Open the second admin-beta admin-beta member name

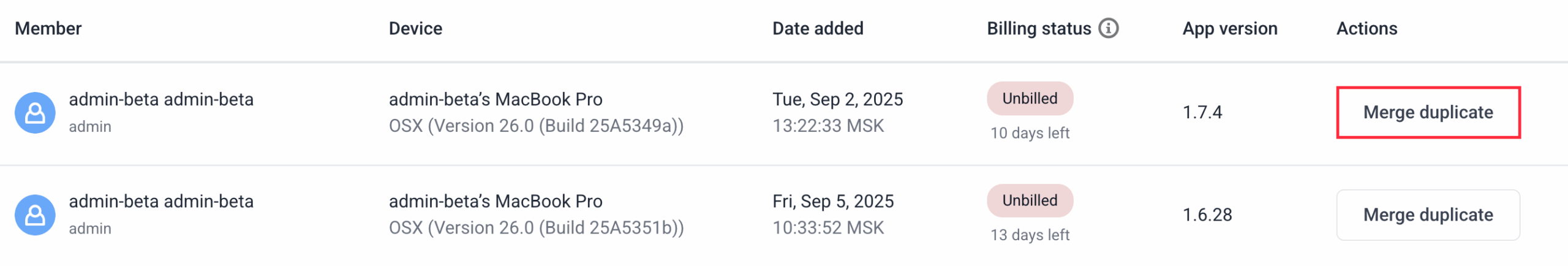(161, 201)
